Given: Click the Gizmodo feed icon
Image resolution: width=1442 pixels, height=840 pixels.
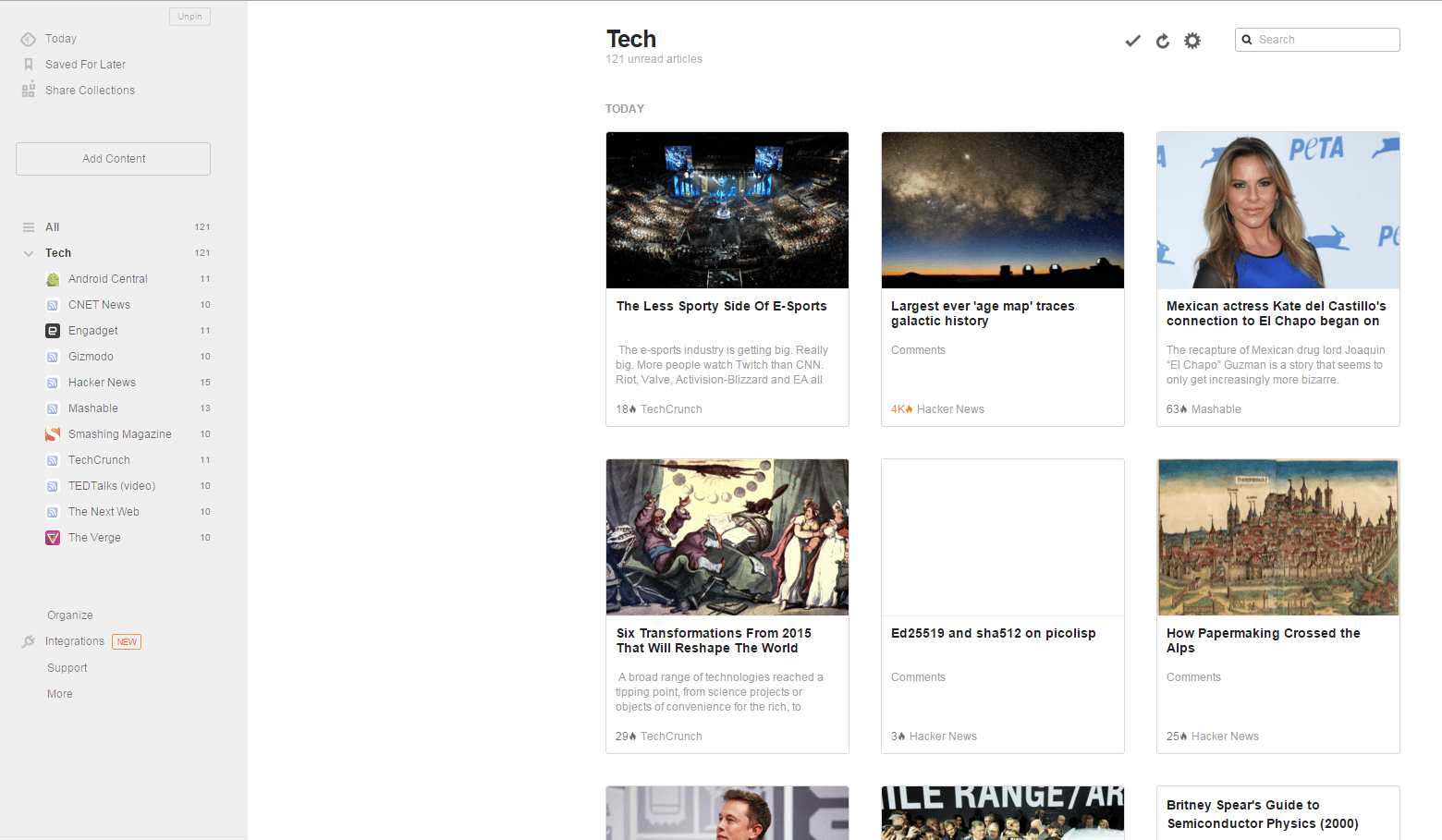Looking at the screenshot, I should click(53, 357).
